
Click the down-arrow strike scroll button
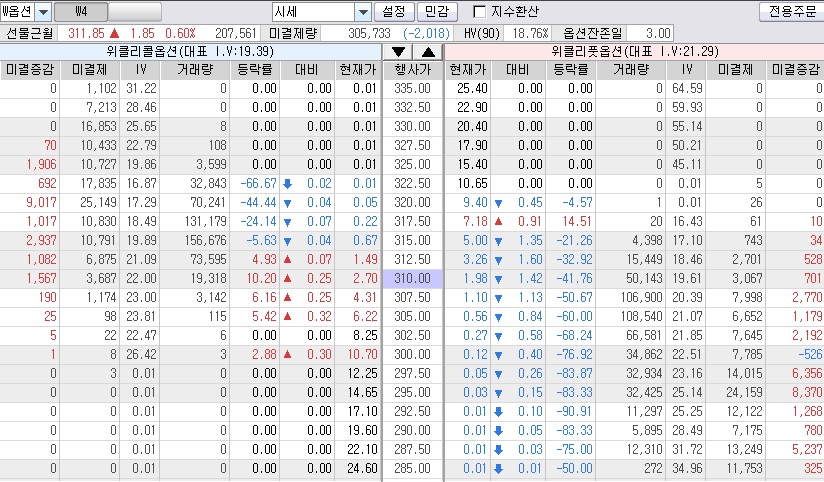(x=398, y=52)
